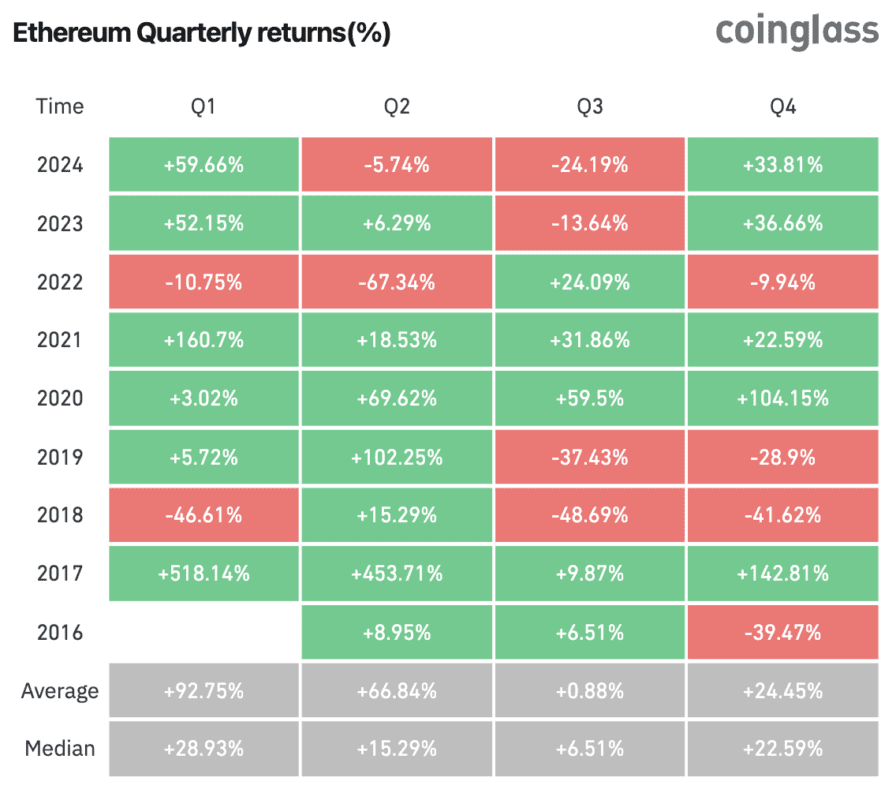Viewport: 896px width, 800px height.
Task: Click the 2024 Q3 -24.19% cell
Action: pos(590,165)
